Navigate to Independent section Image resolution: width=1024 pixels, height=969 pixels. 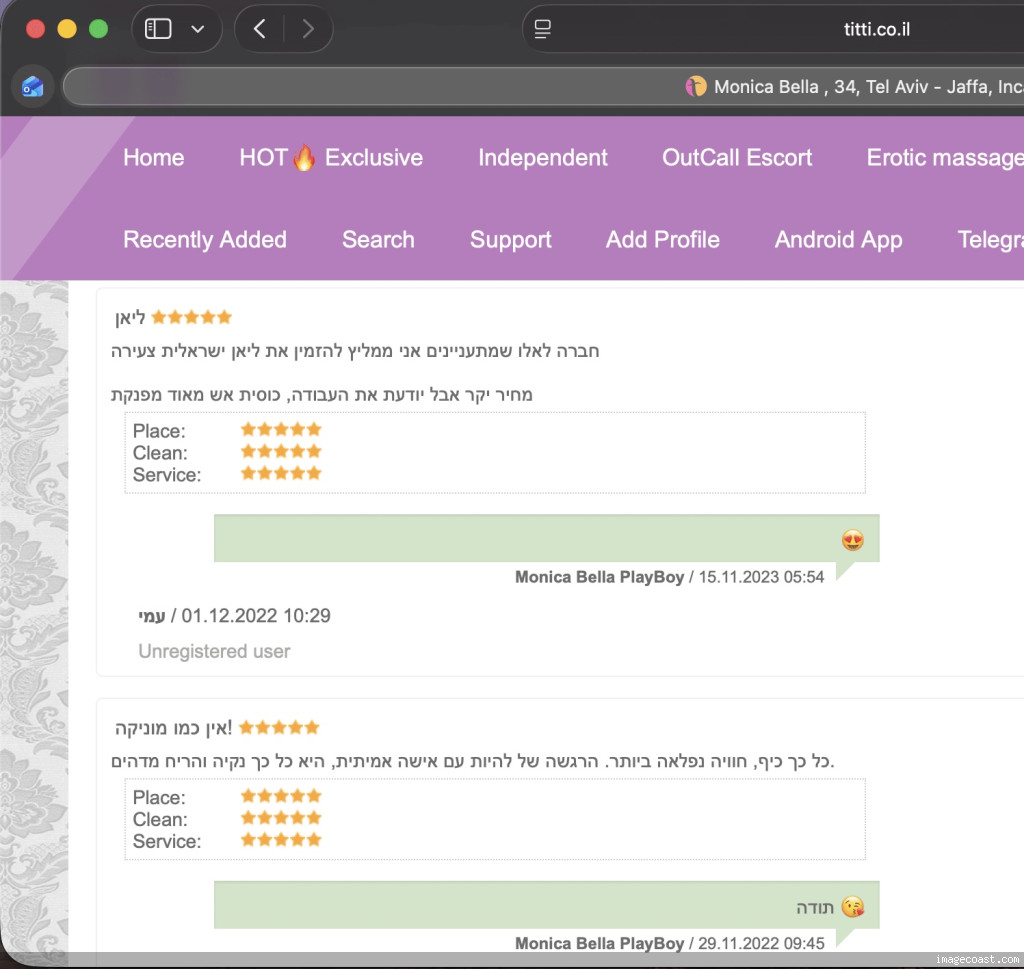(542, 157)
